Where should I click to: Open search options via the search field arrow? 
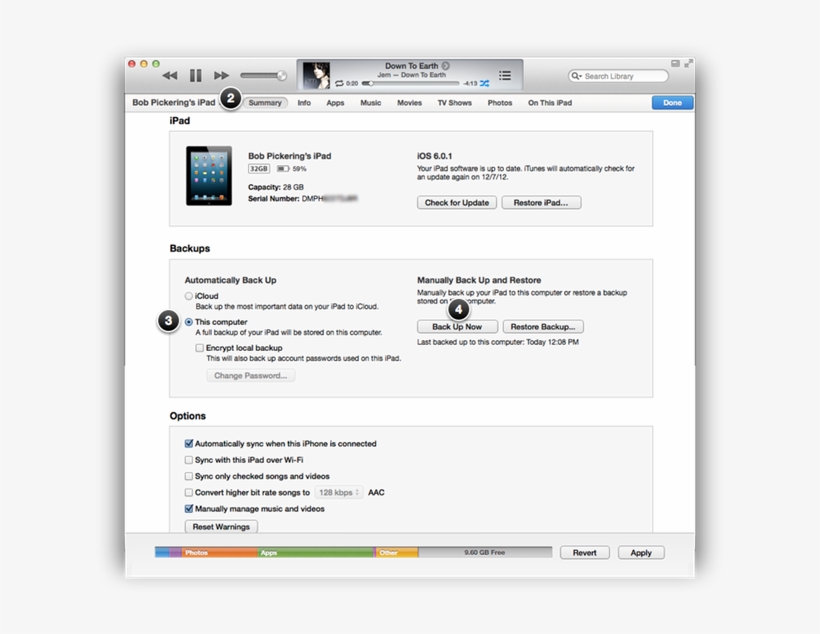[x=581, y=76]
